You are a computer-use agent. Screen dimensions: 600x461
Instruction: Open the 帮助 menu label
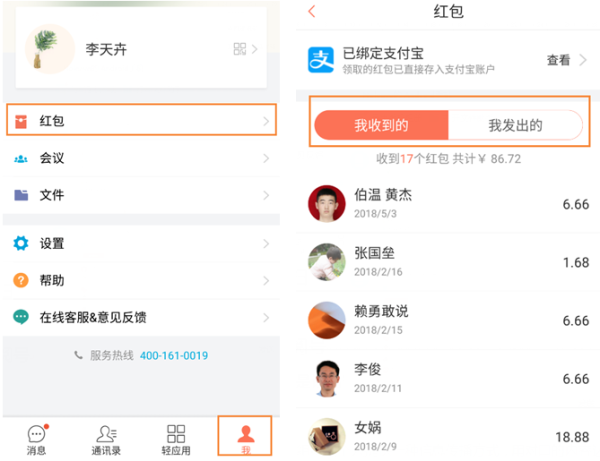(52, 280)
